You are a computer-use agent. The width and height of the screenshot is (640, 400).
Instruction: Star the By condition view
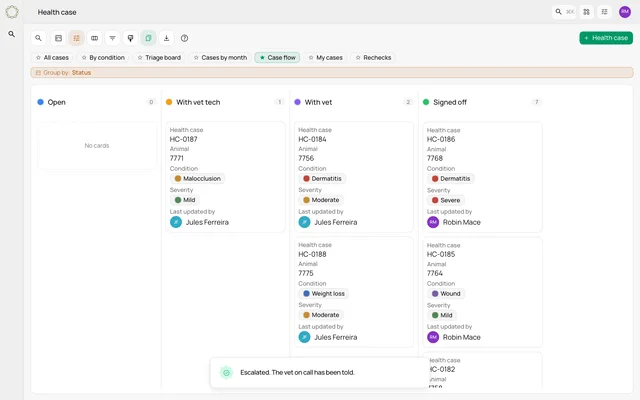tap(84, 58)
